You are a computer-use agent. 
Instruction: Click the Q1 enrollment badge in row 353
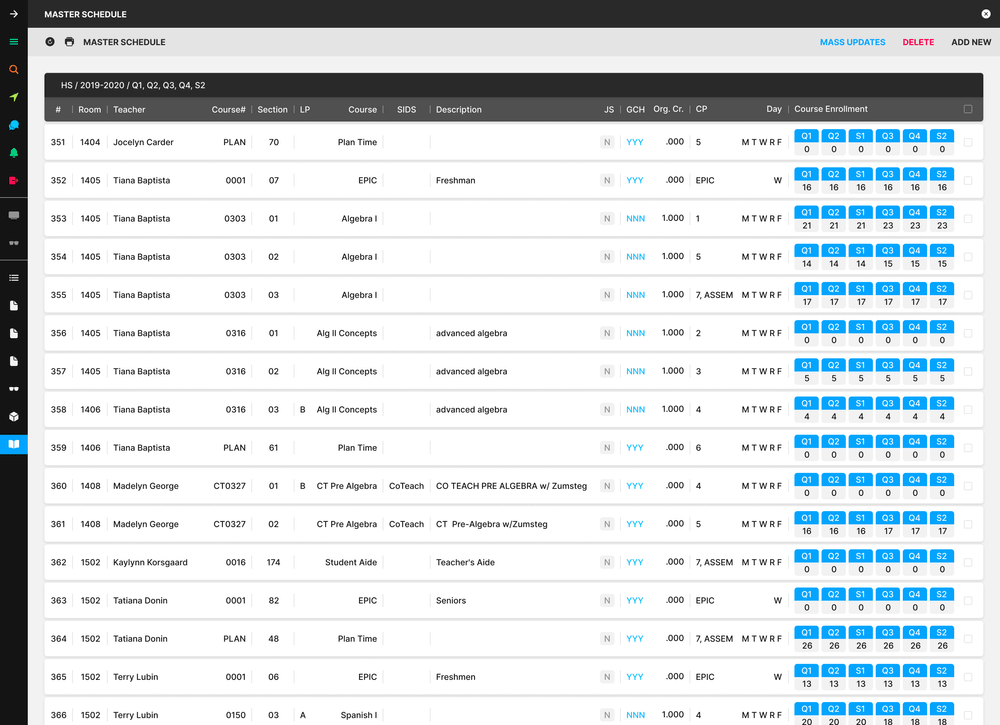[807, 212]
